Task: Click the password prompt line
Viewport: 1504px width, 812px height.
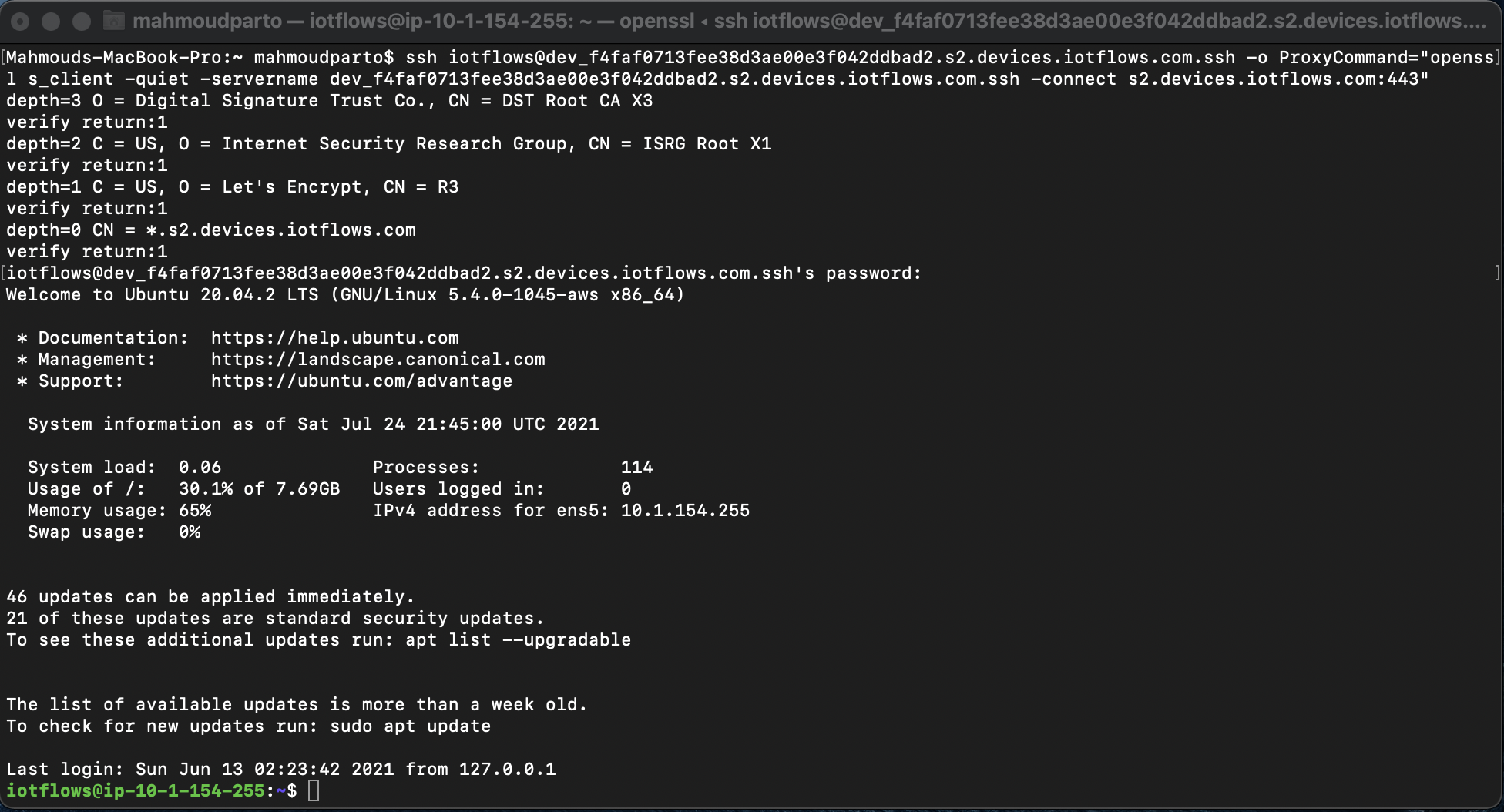Action: [464, 273]
